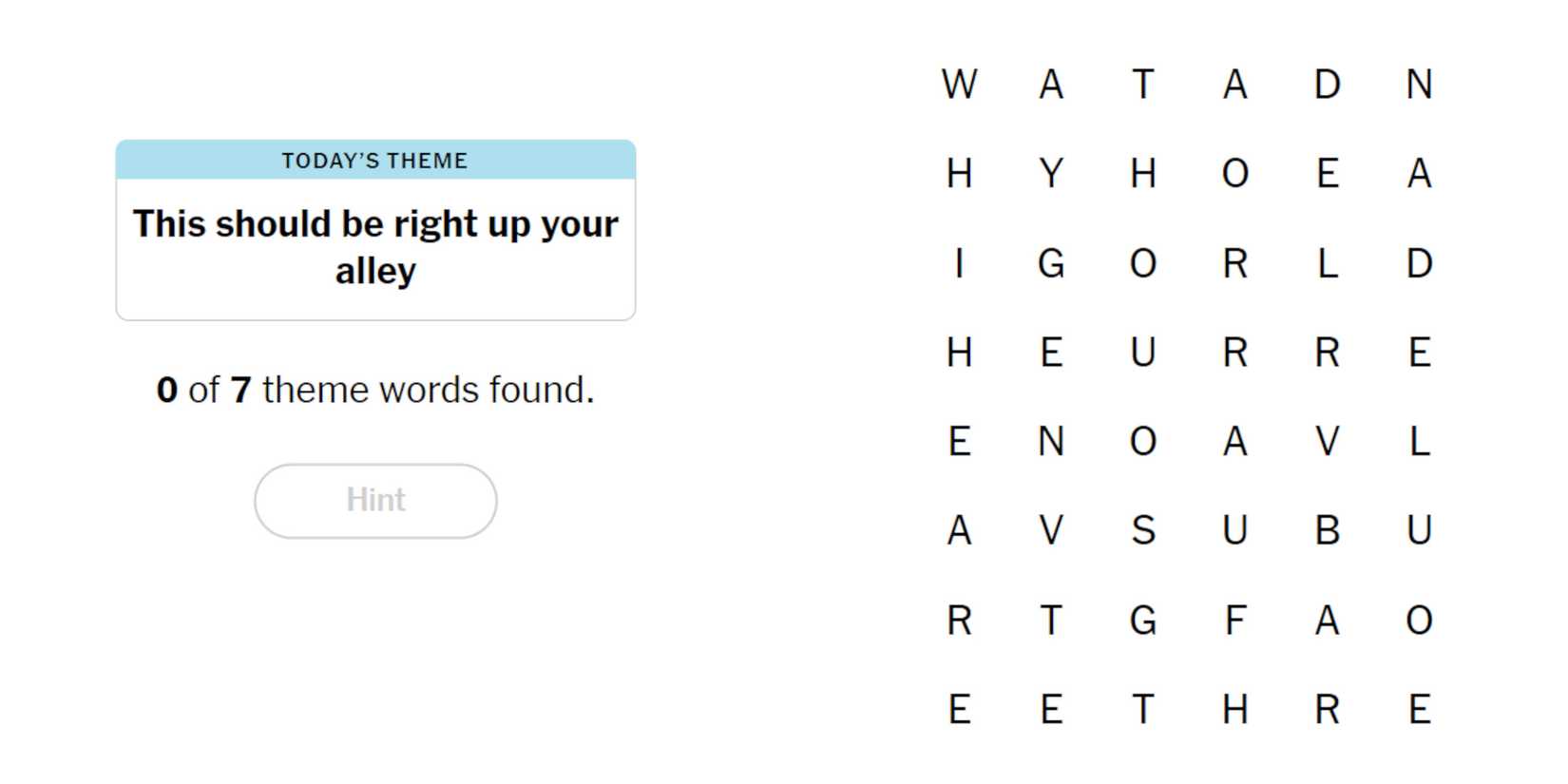The width and height of the screenshot is (1568, 784).
Task: Tap the N ending the top row
Action: 1419,85
